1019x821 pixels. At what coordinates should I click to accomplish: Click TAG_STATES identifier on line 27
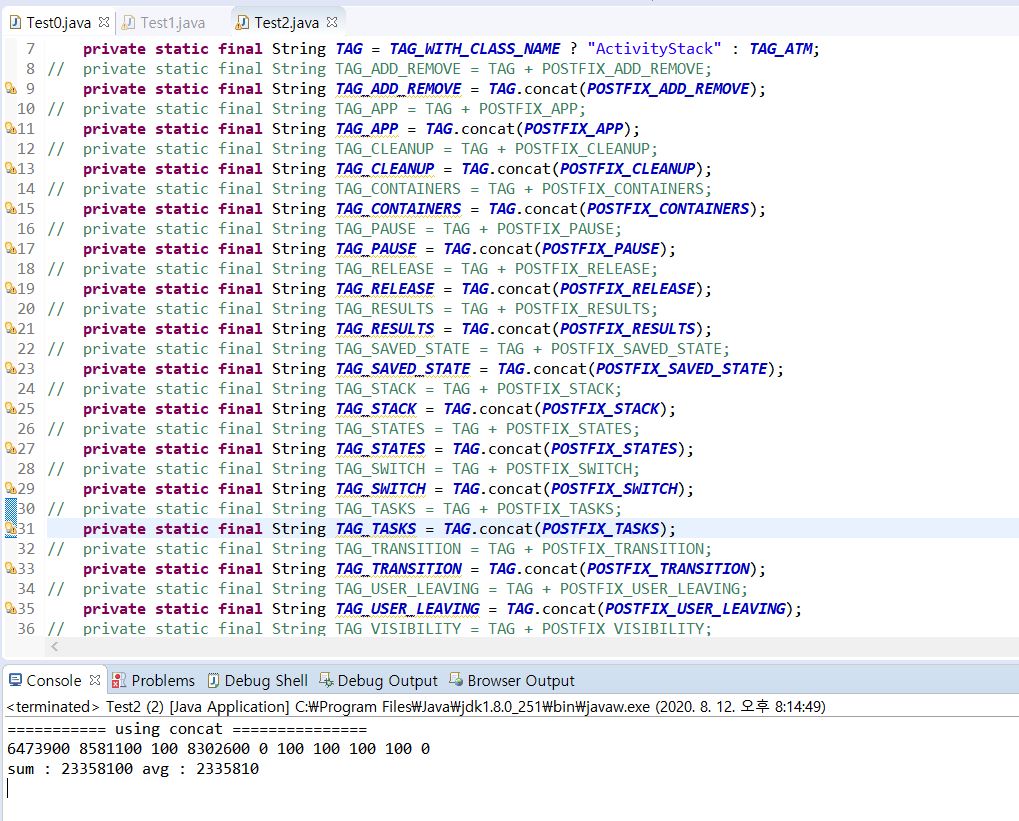[380, 449]
